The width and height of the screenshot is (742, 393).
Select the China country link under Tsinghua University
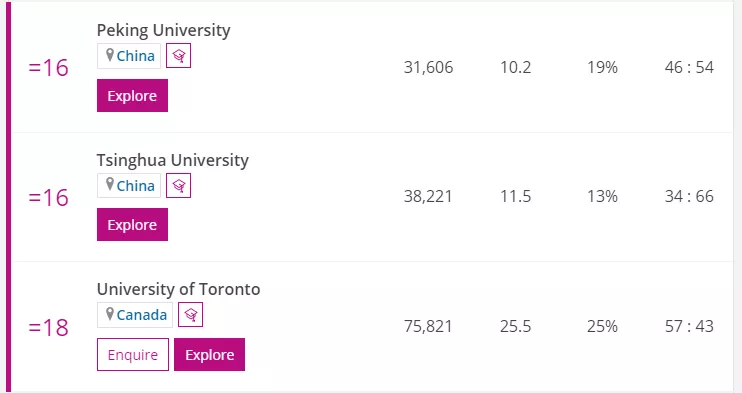(136, 186)
